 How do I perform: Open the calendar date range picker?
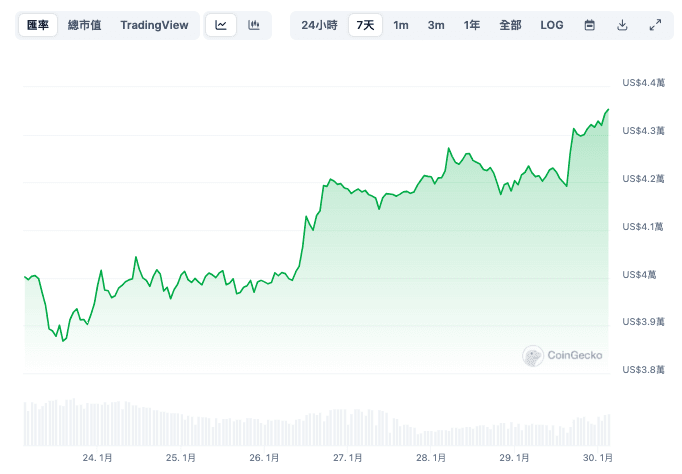(x=590, y=25)
